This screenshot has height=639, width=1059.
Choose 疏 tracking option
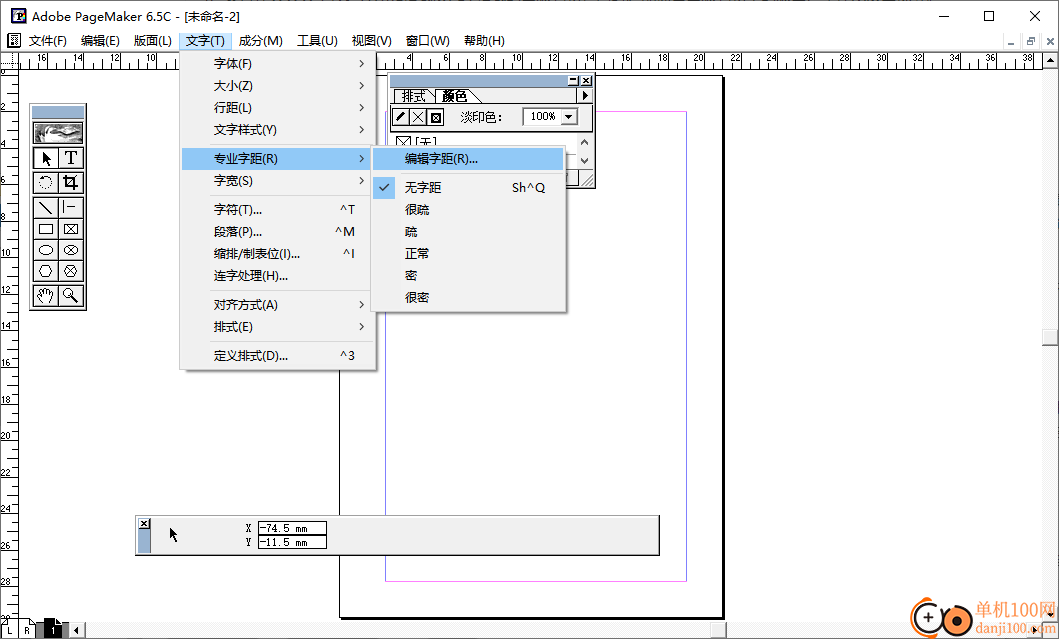coord(468,232)
